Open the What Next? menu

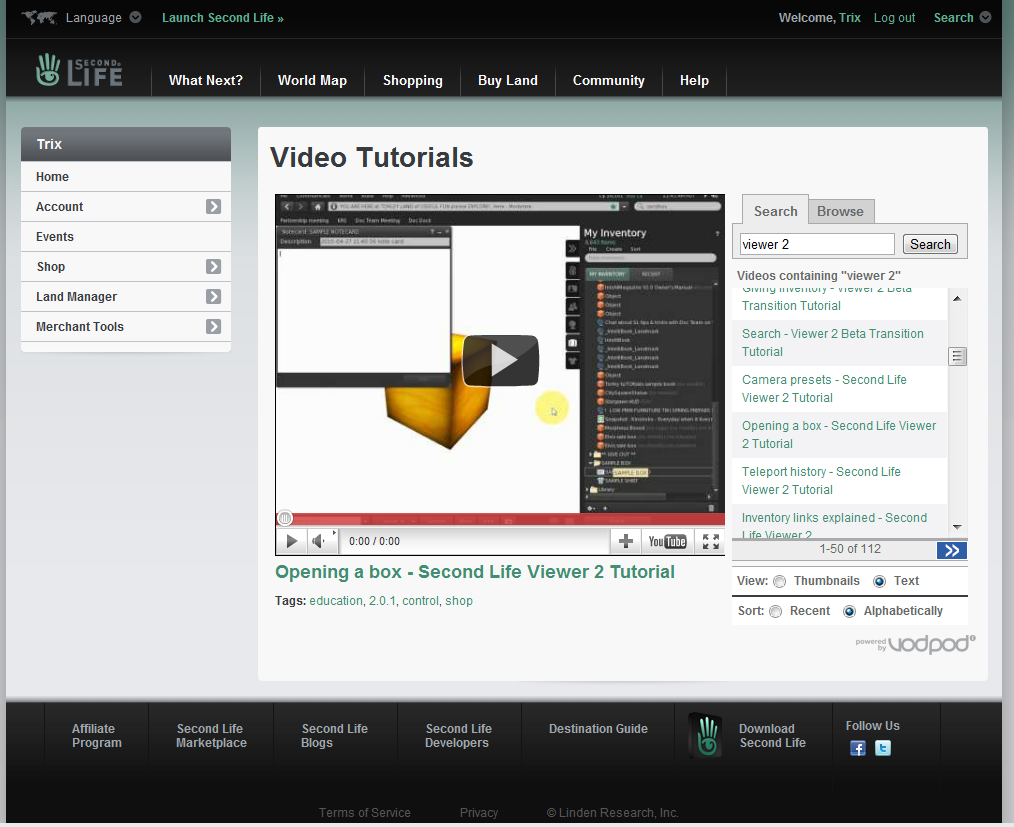click(206, 80)
